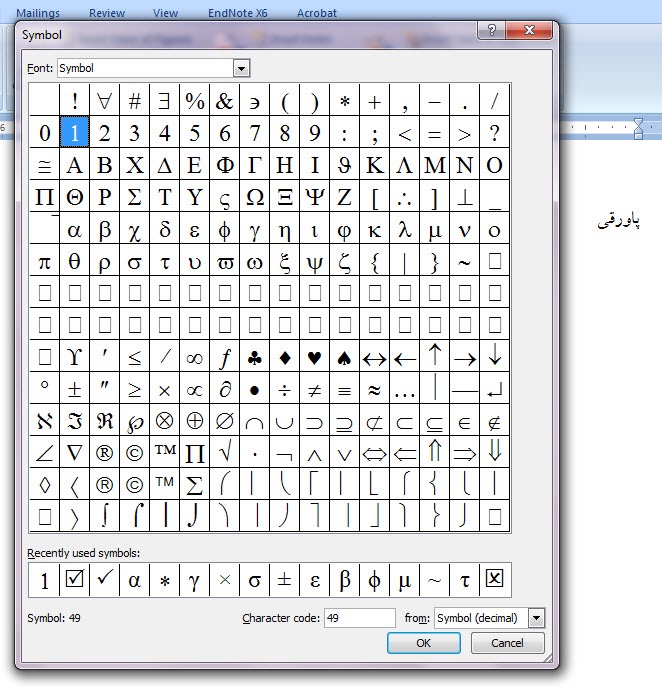Screen dimensions: 662x692
Task: Click the Cancel button
Action: pos(507,643)
